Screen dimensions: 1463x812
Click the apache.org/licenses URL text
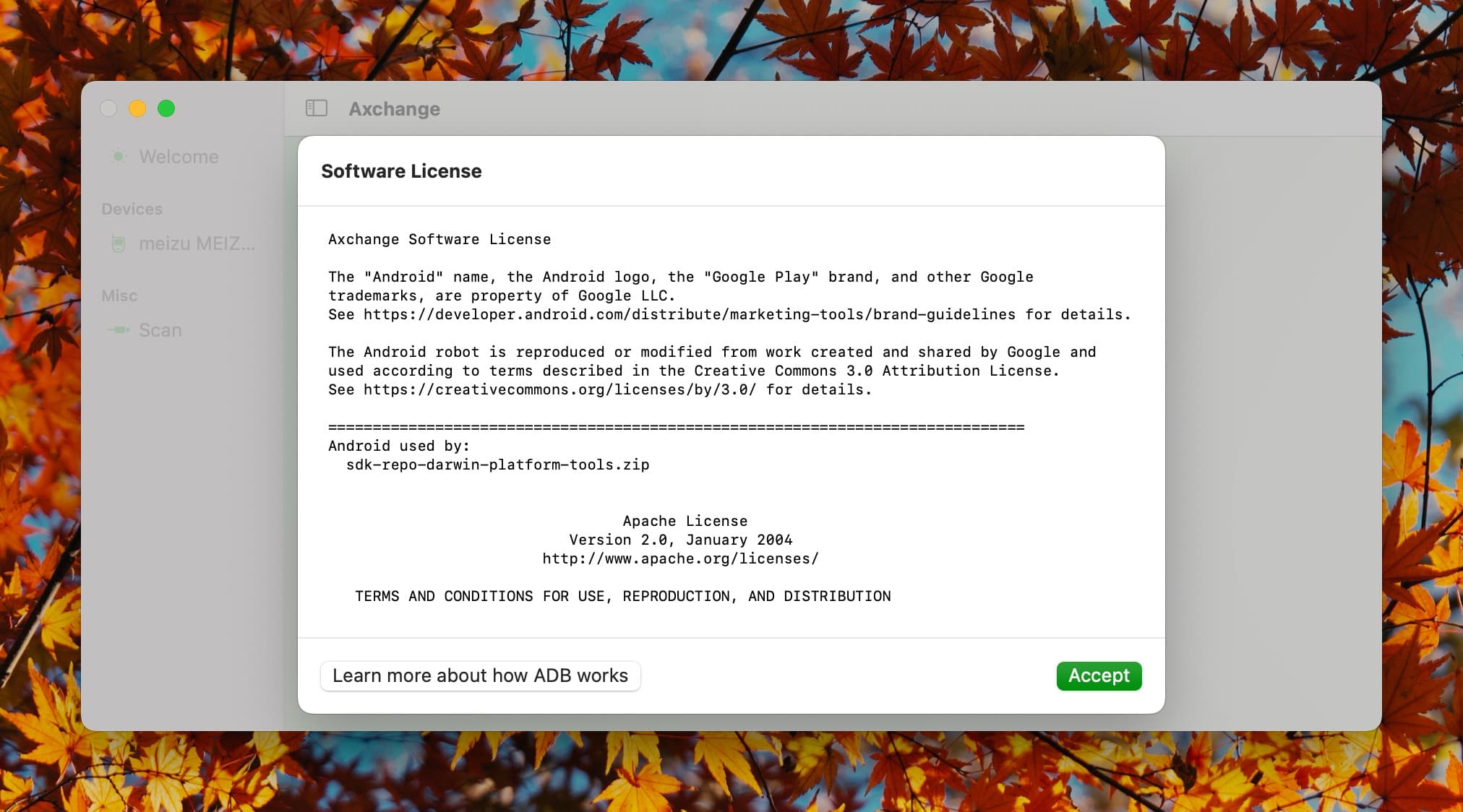(x=681, y=558)
